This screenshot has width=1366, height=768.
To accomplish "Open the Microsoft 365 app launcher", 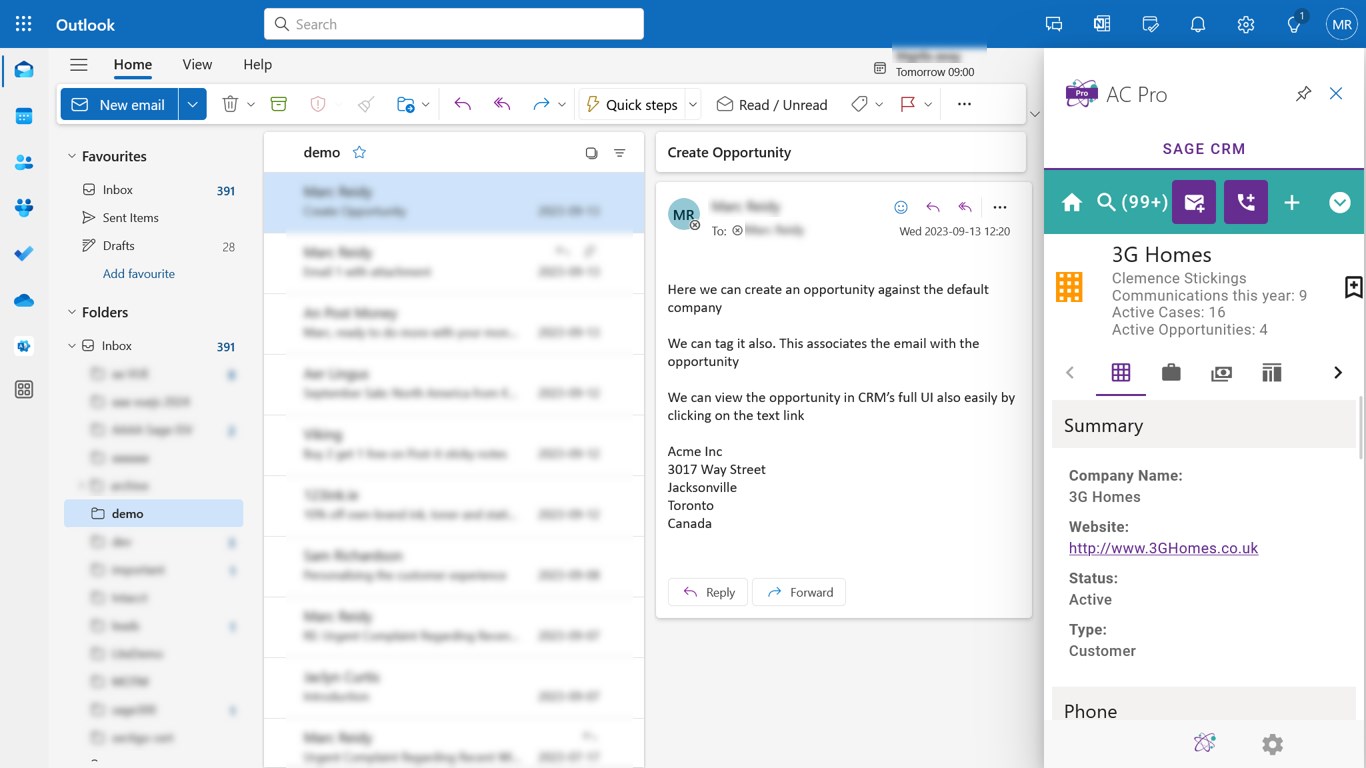I will tap(24, 24).
